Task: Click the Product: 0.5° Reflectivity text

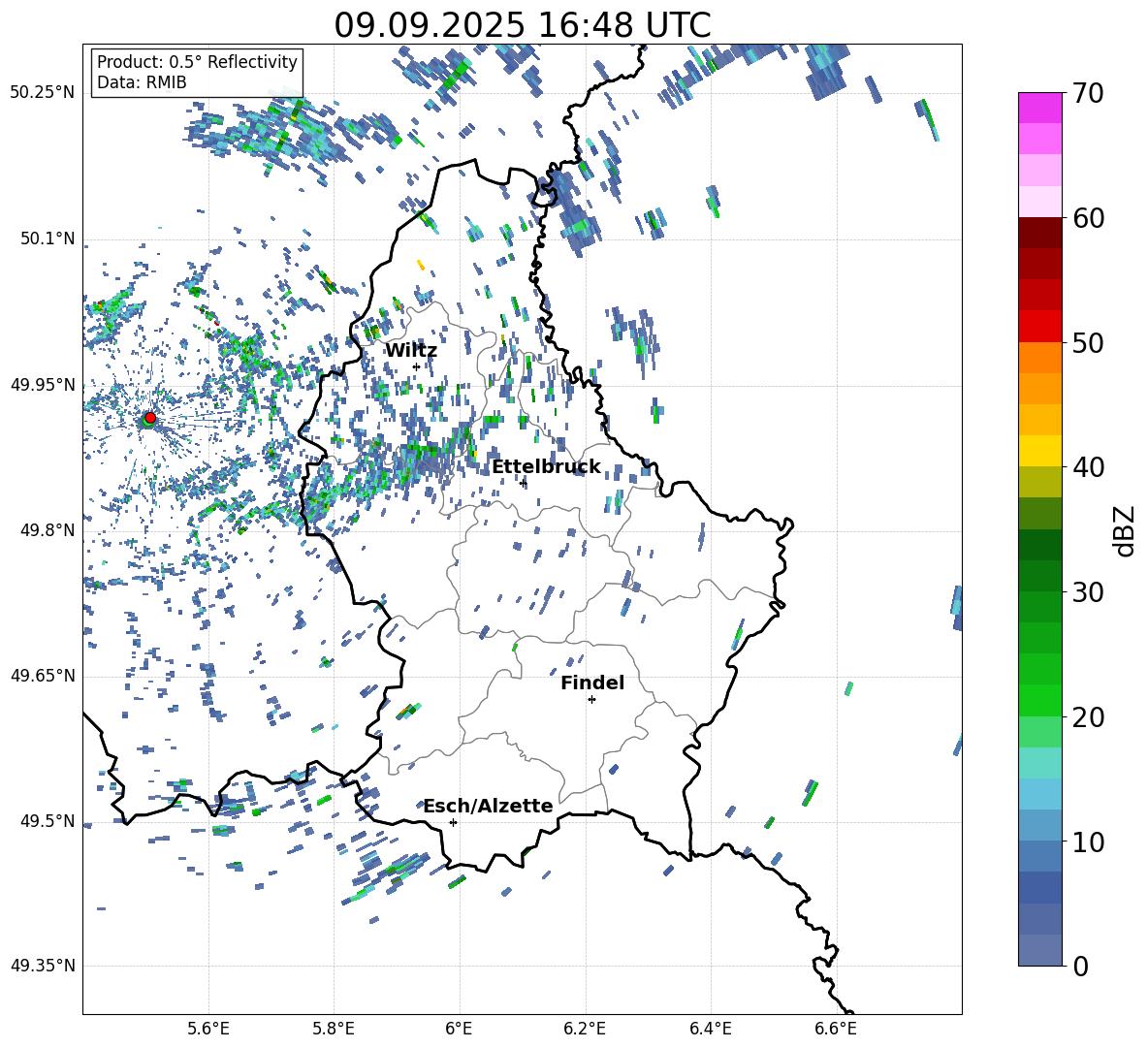Action: point(197,61)
